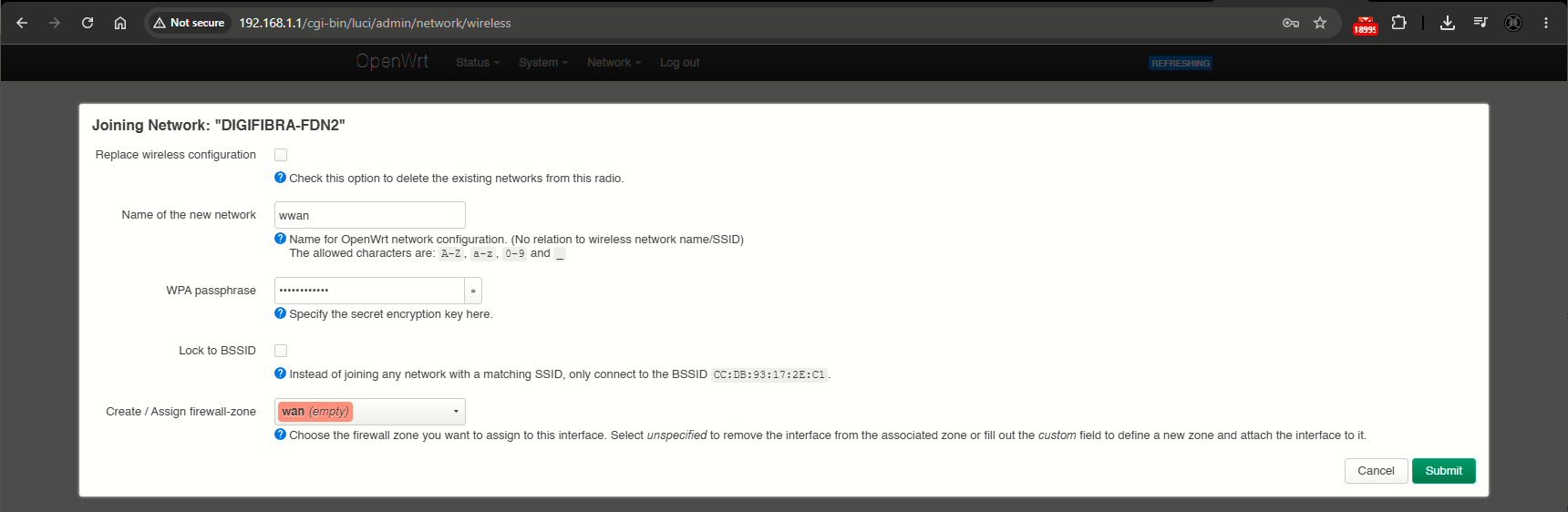Screen dimensions: 1568x512
Task: Click the OpenWrt logo link
Action: (392, 61)
